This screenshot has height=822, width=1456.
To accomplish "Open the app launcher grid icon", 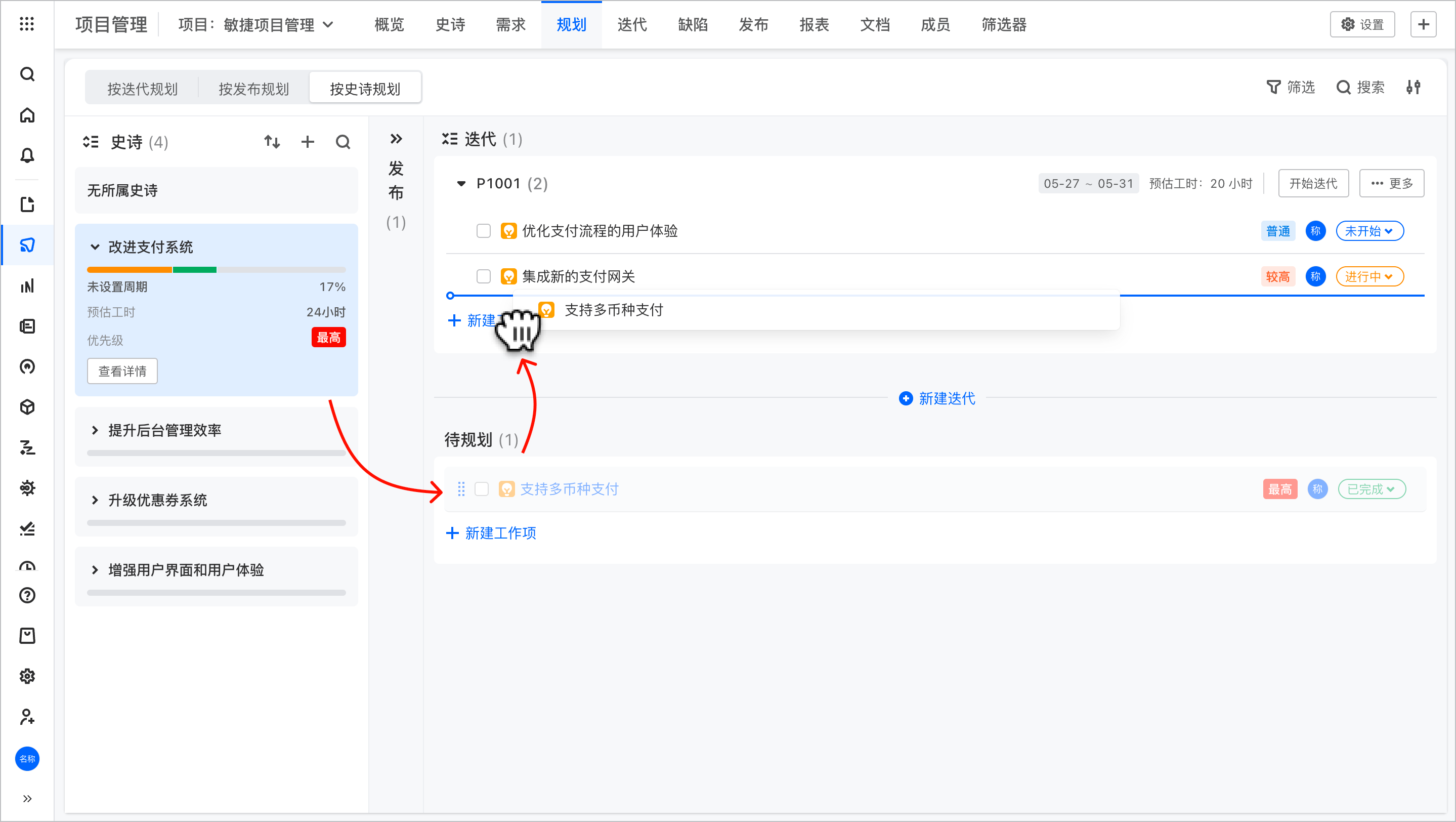I will coord(27,24).
